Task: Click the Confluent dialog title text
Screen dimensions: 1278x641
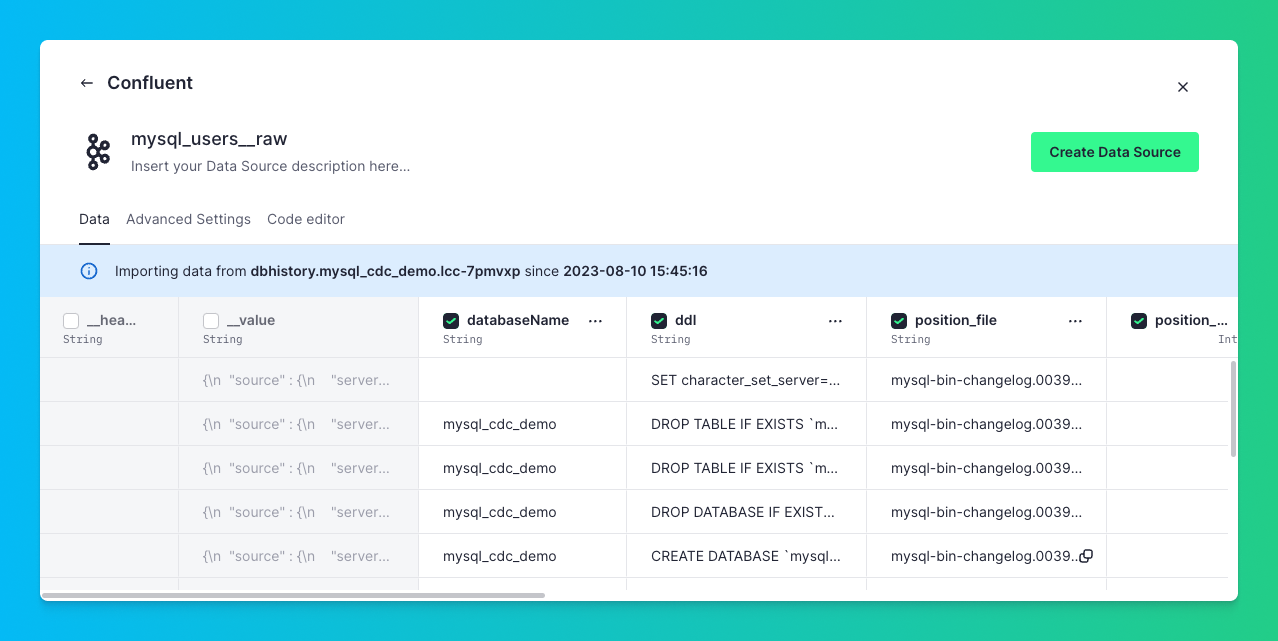Action: [x=150, y=83]
